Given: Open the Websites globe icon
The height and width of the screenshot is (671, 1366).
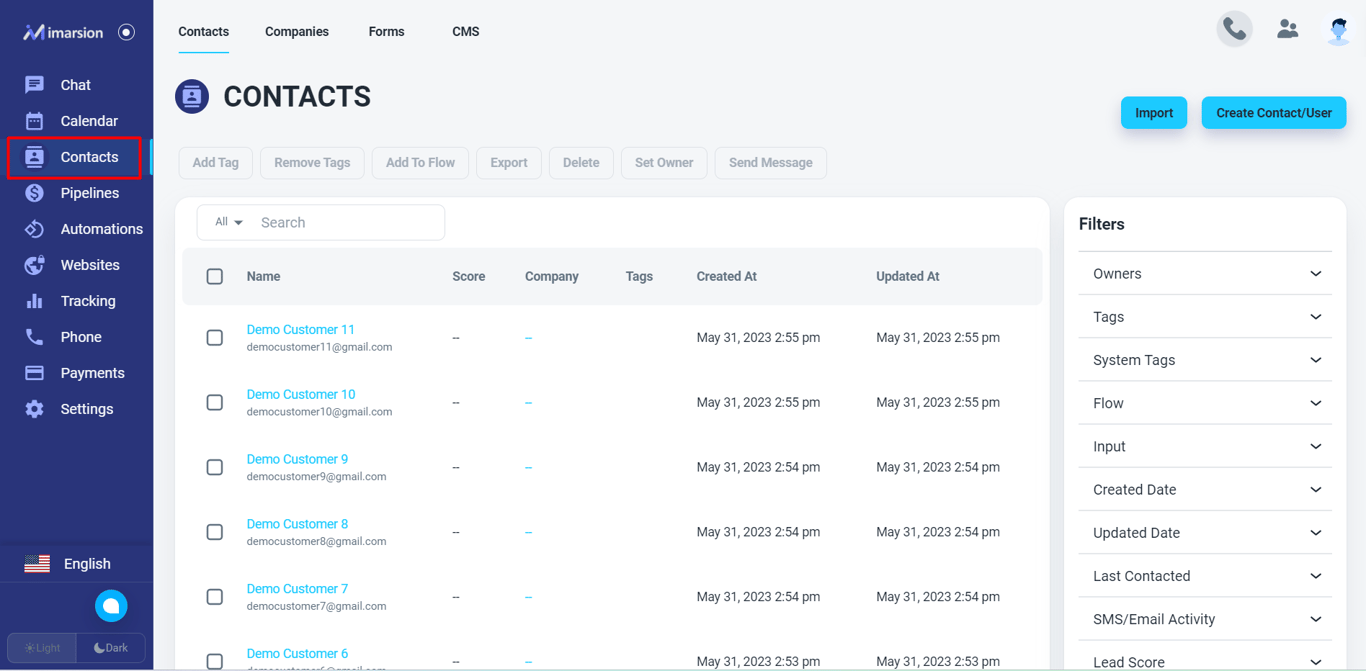Looking at the screenshot, I should coord(34,265).
